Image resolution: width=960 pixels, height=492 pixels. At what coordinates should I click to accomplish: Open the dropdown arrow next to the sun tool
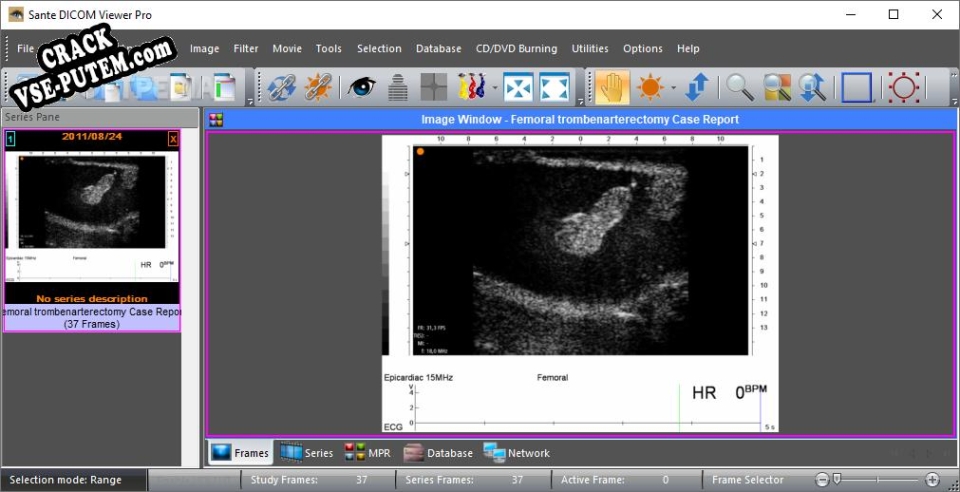[673, 88]
